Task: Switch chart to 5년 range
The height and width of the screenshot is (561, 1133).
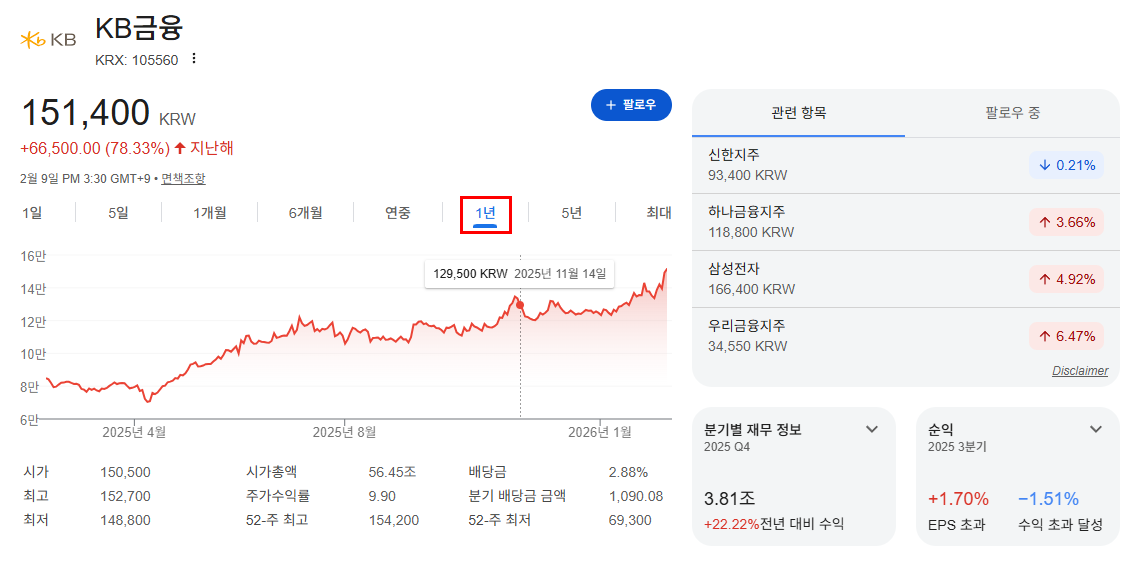Action: pyautogui.click(x=572, y=213)
